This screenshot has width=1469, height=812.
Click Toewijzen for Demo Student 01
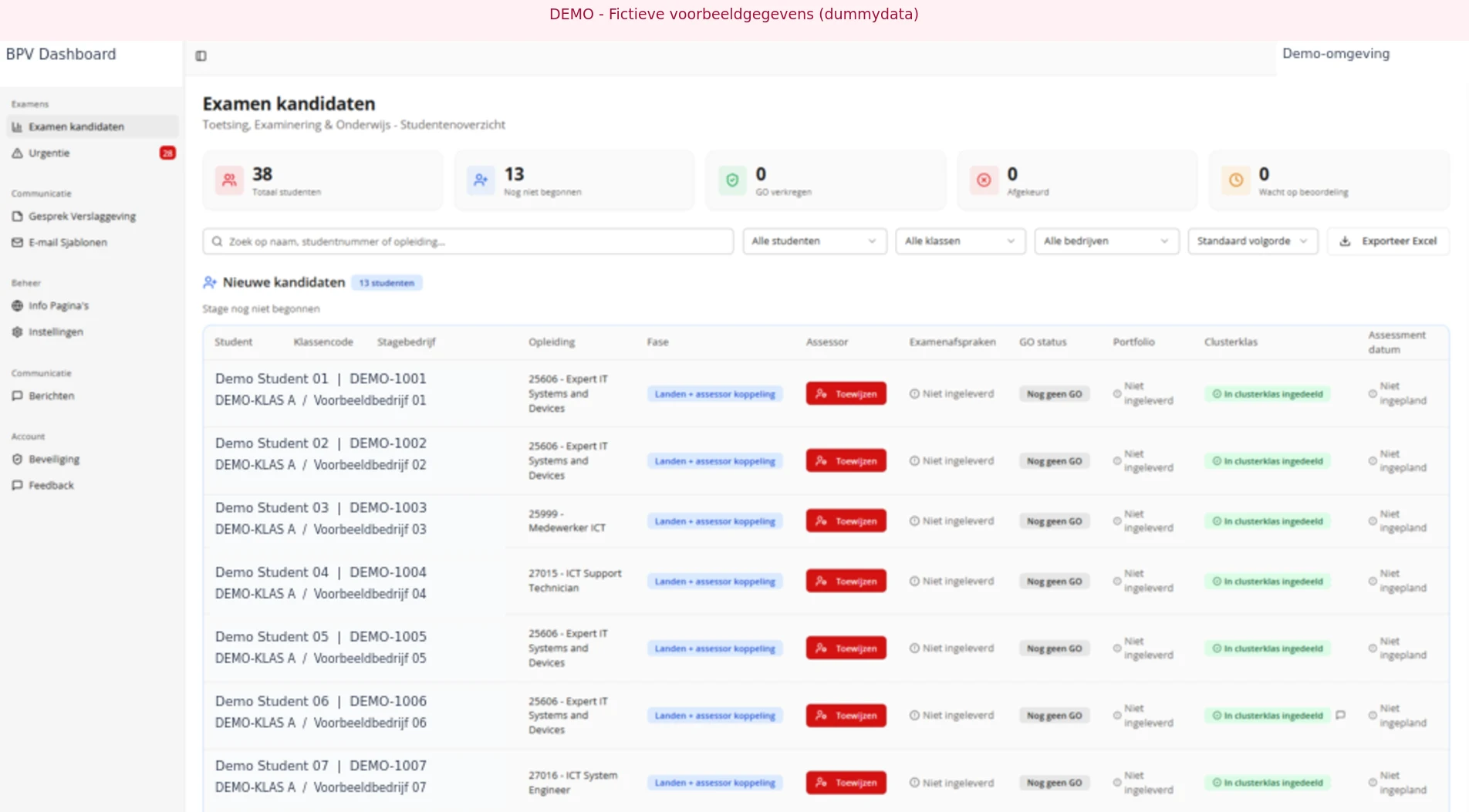pos(846,393)
